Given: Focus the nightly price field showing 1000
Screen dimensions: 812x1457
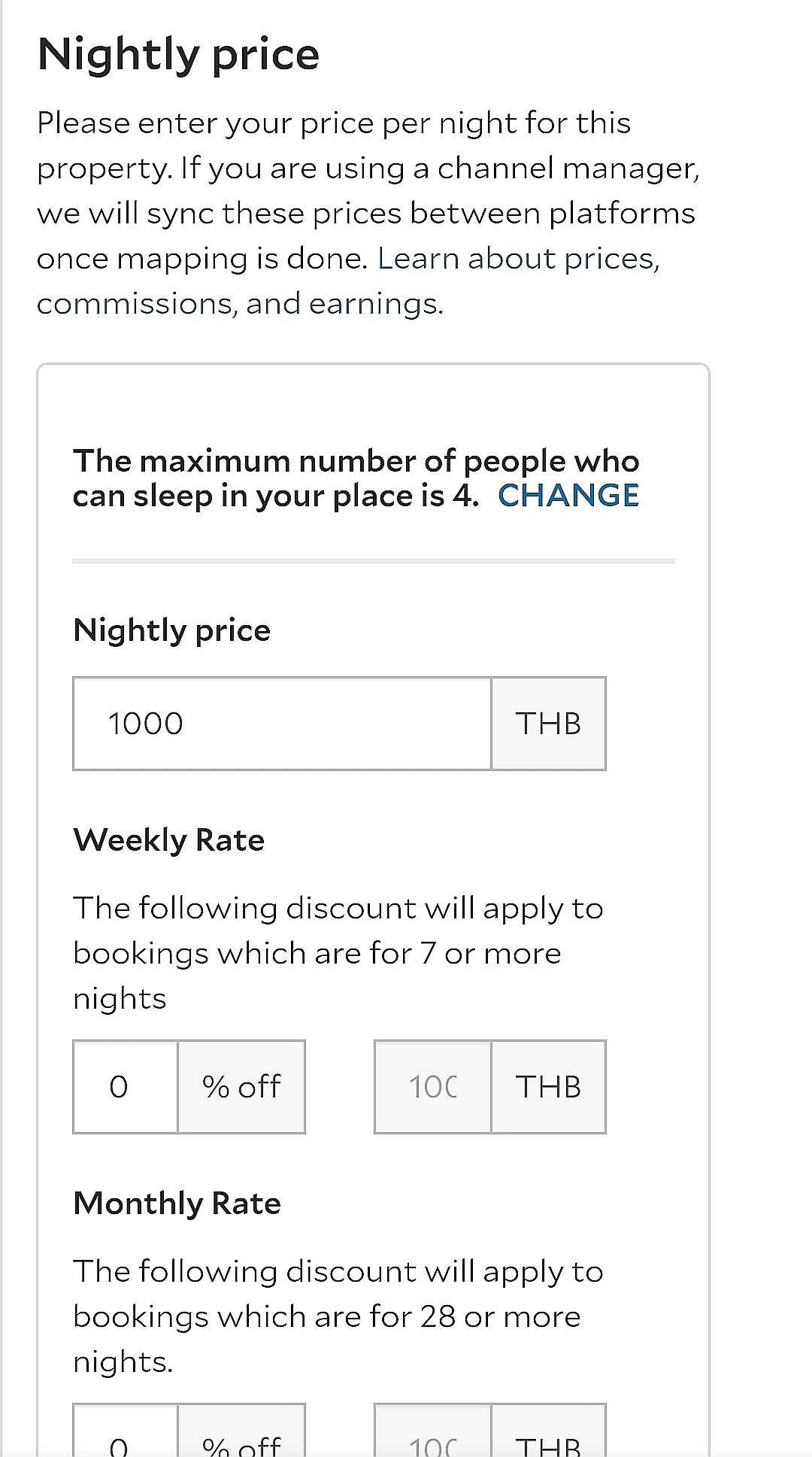Looking at the screenshot, I should [282, 724].
